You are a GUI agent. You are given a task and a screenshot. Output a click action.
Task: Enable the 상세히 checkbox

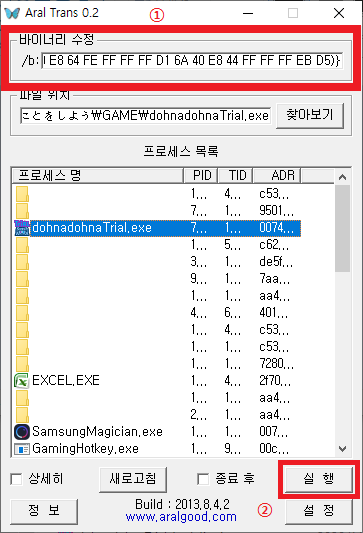tap(16, 479)
